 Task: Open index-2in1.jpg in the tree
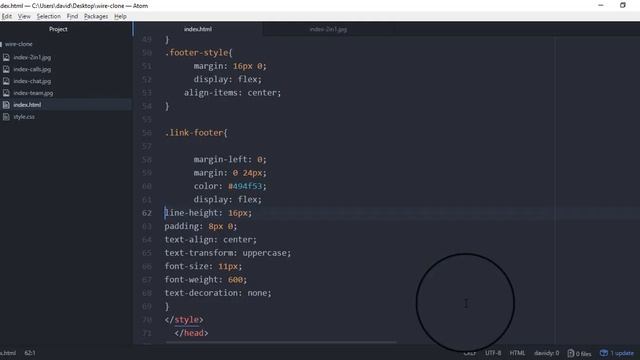pos(32,58)
